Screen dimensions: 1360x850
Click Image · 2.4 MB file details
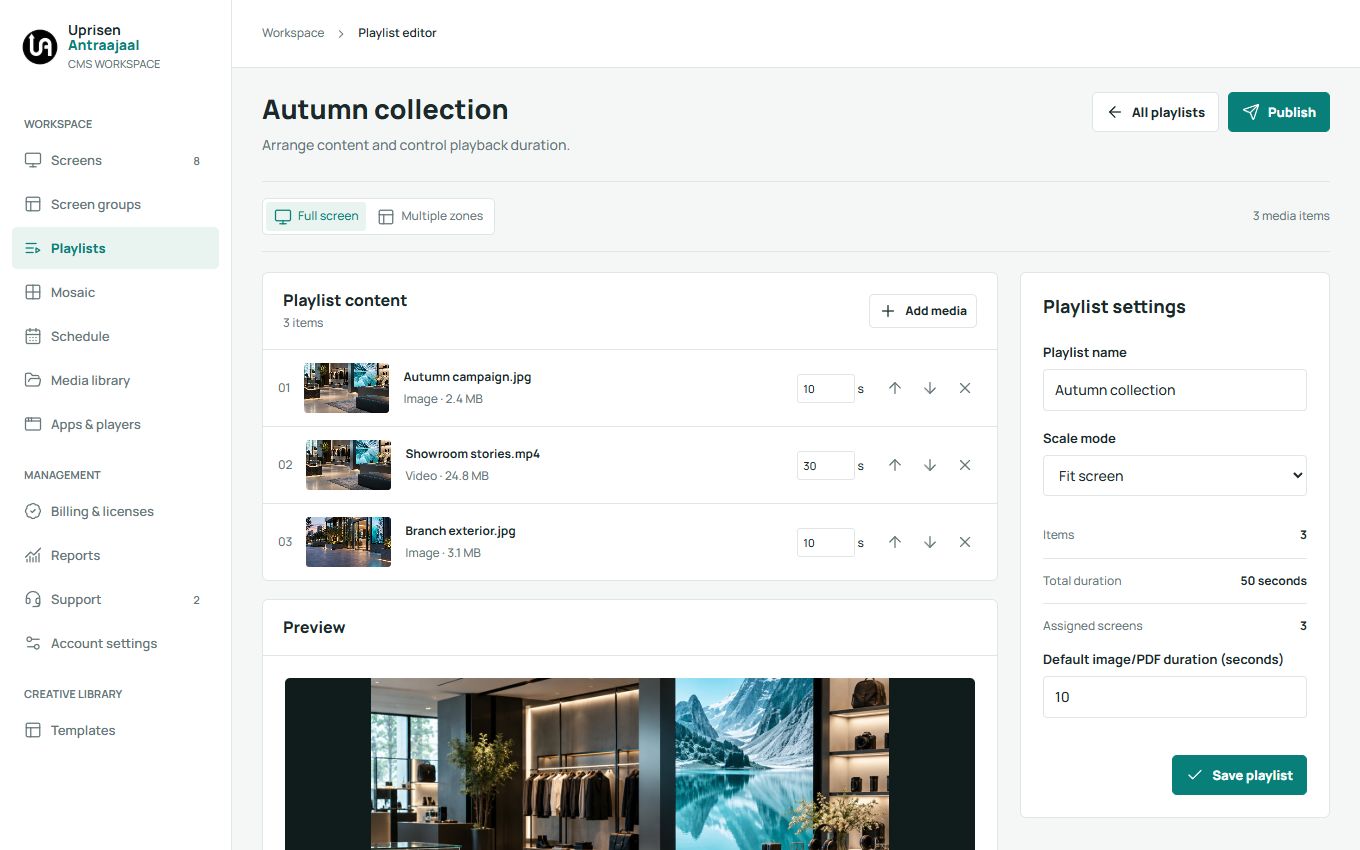click(443, 399)
